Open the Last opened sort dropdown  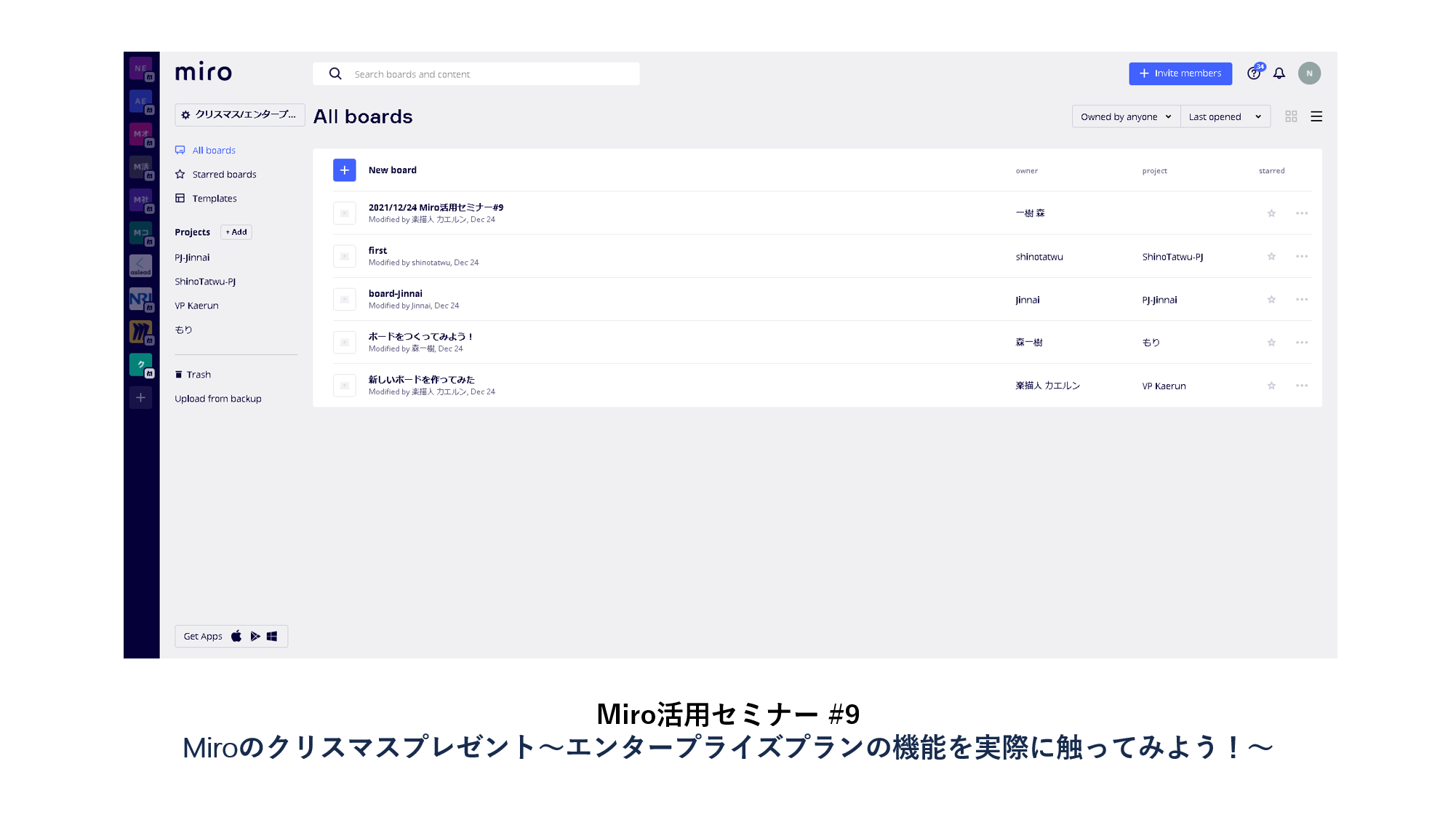click(1224, 116)
